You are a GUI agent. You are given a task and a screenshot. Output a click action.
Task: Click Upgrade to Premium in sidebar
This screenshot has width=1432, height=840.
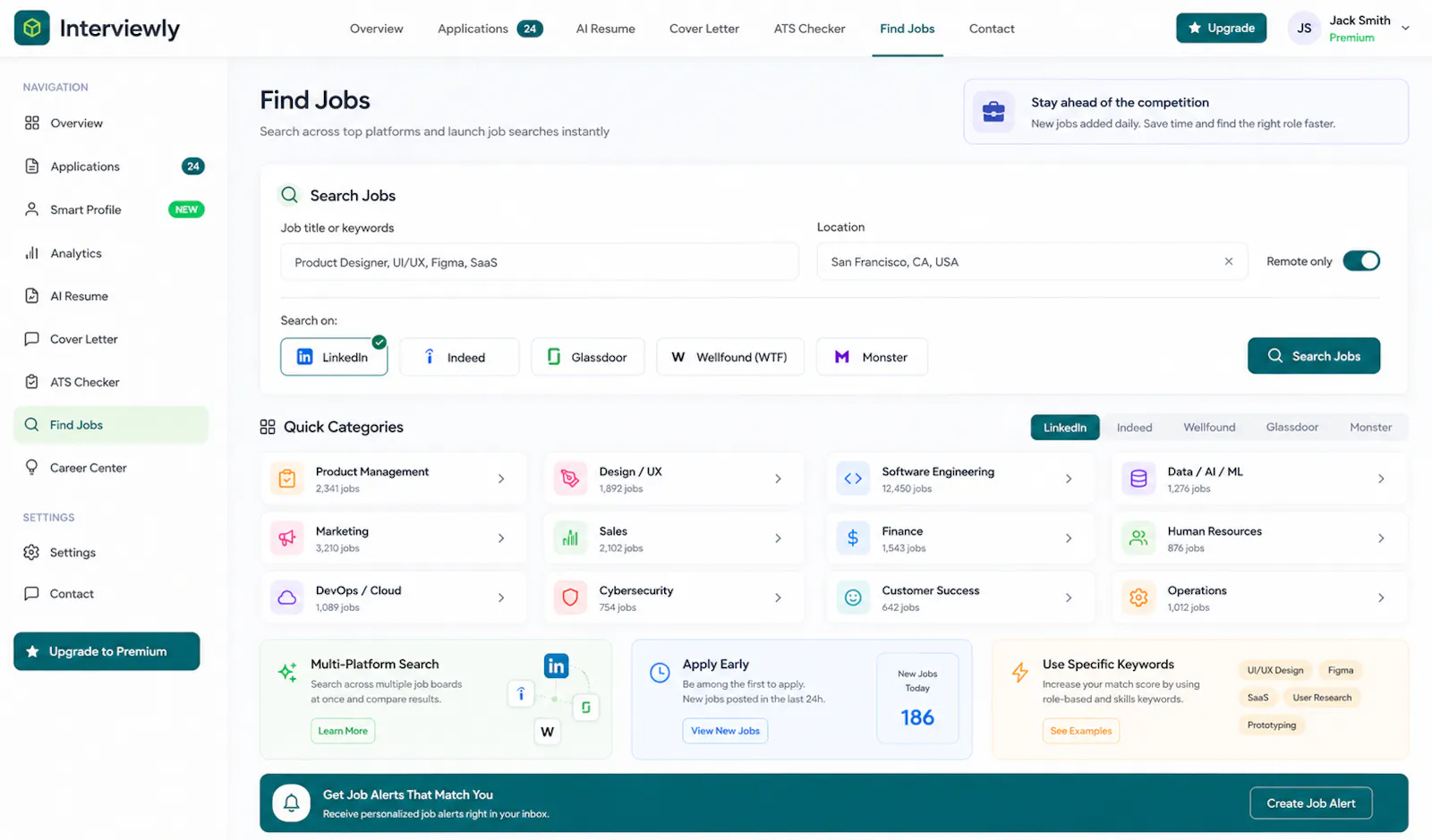coord(107,651)
